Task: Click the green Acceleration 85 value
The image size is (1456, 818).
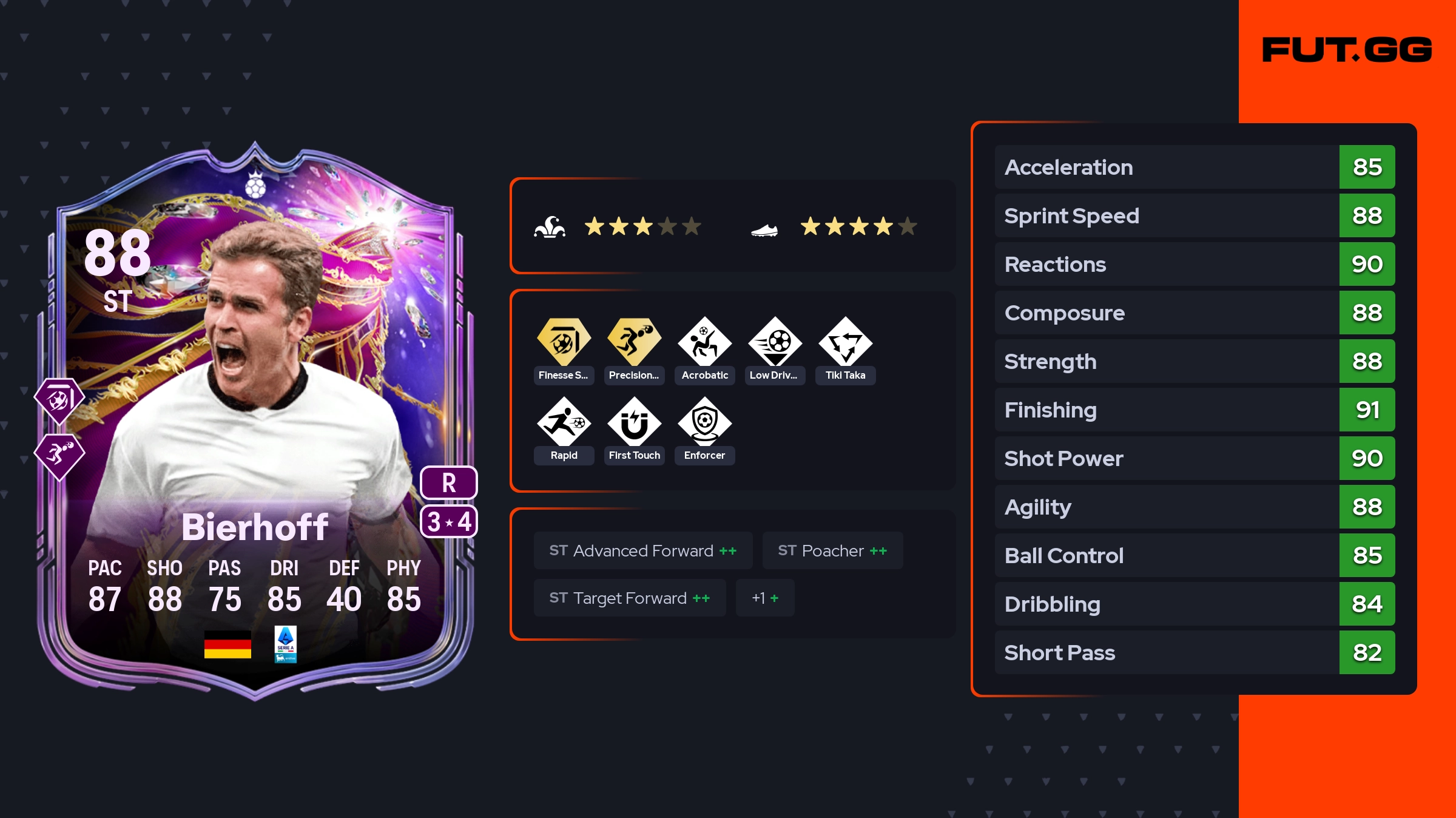Action: coord(1367,167)
